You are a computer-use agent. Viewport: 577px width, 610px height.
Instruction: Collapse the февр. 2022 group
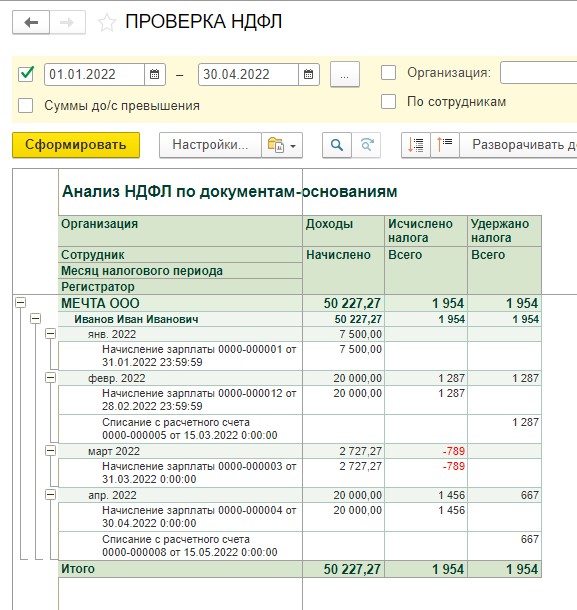coord(51,377)
